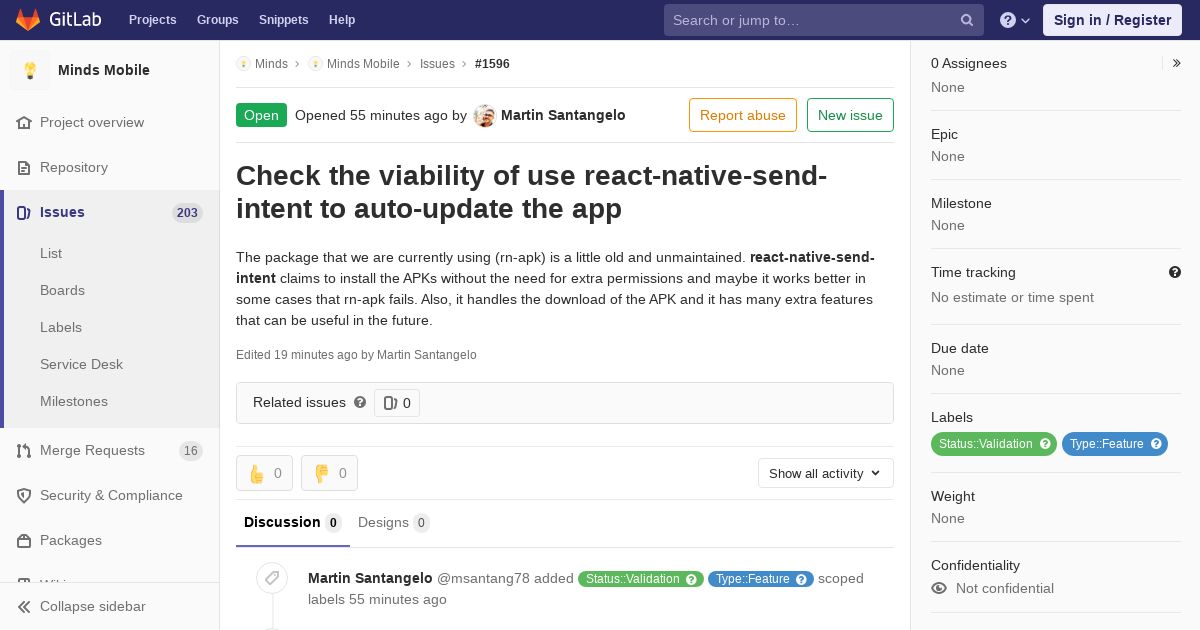The height and width of the screenshot is (630, 1200).
Task: Click Martin Santangelo's avatar image
Action: [485, 115]
